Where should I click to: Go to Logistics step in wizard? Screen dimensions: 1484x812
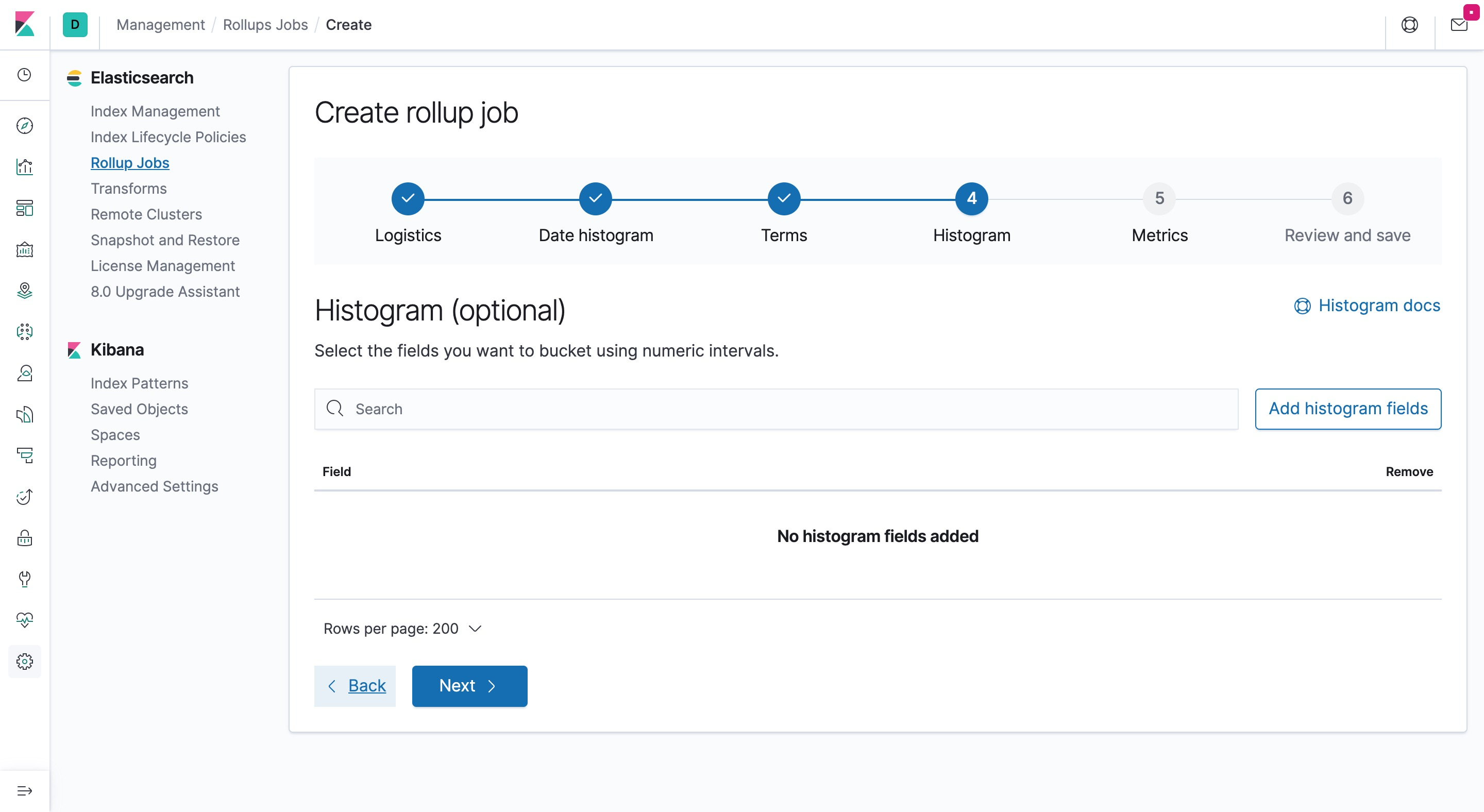[408, 199]
